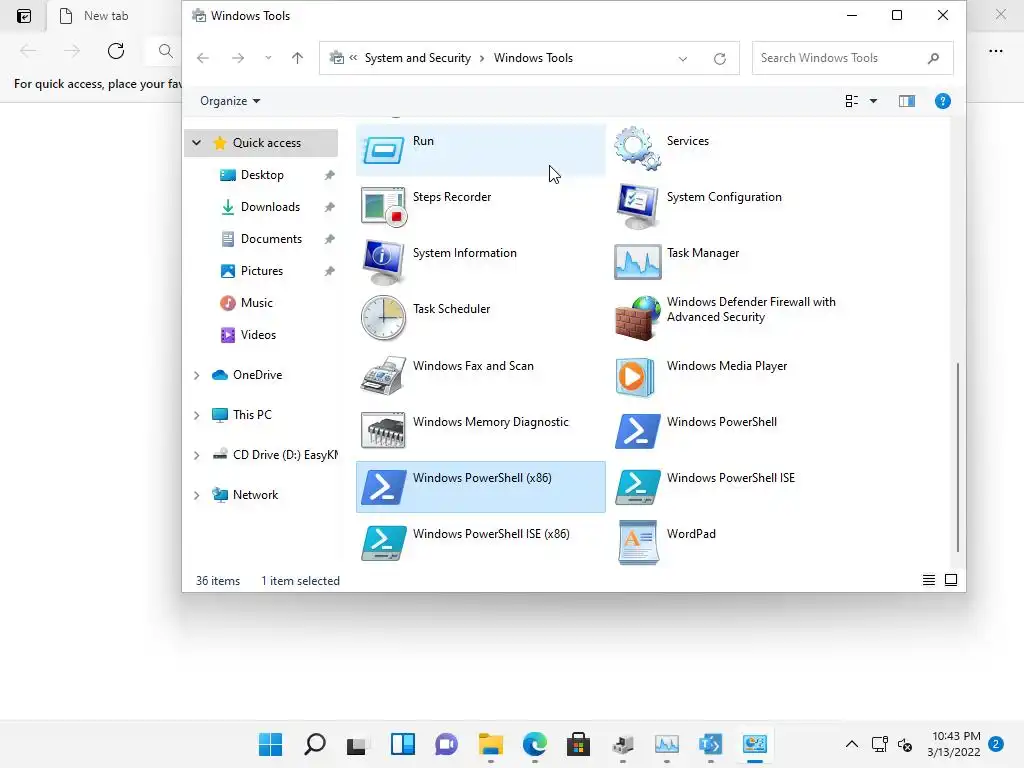This screenshot has width=1024, height=768.
Task: Toggle the preview pane icon
Action: pyautogui.click(x=906, y=101)
